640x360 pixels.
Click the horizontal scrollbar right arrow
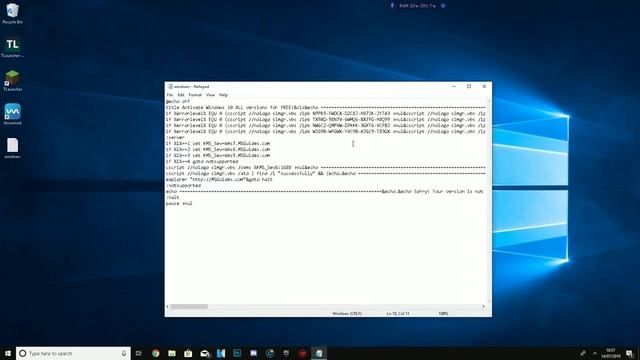pyautogui.click(x=484, y=307)
